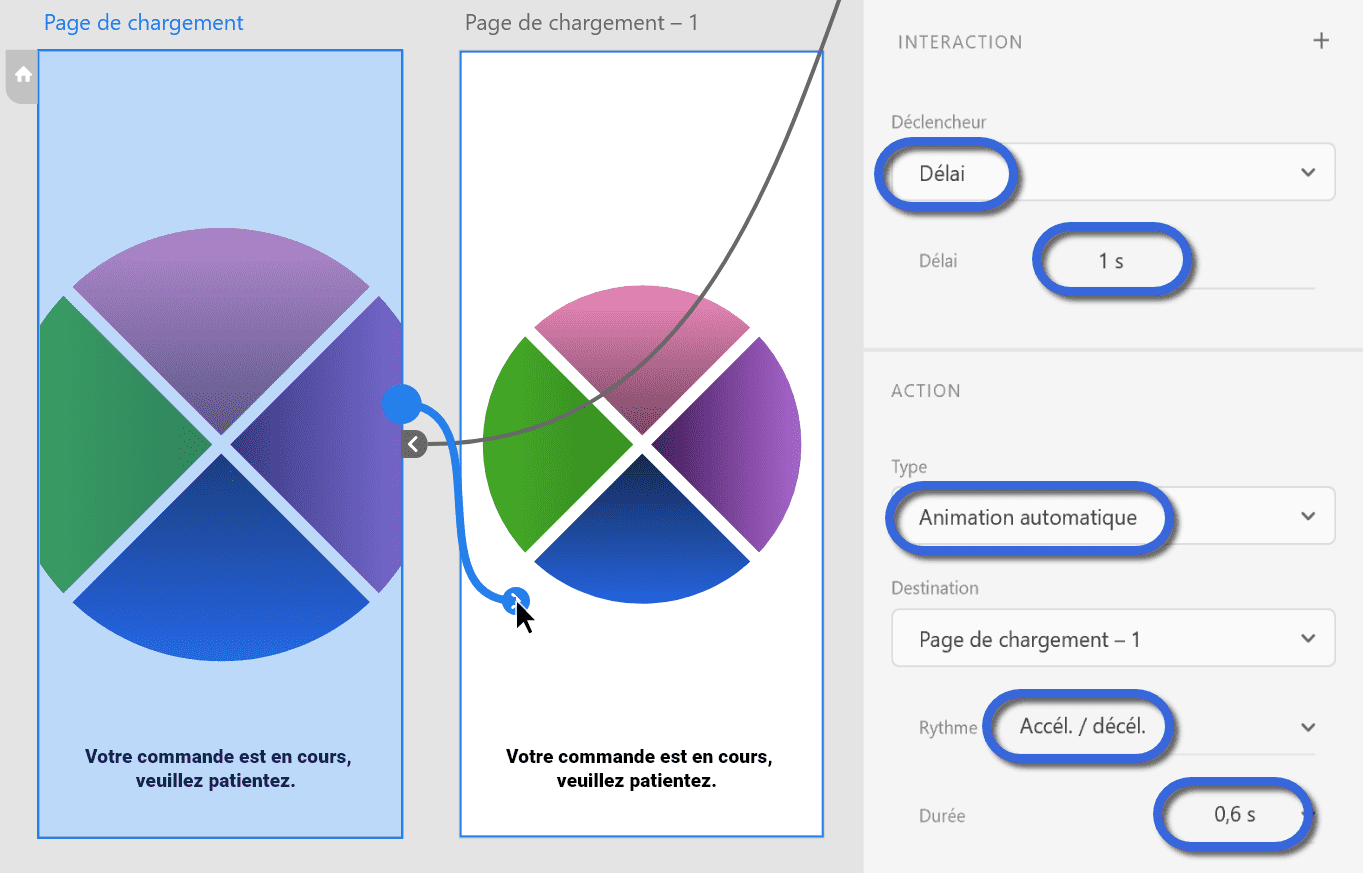Image resolution: width=1363 pixels, height=873 pixels.
Task: Click the Rythme label
Action: (948, 728)
